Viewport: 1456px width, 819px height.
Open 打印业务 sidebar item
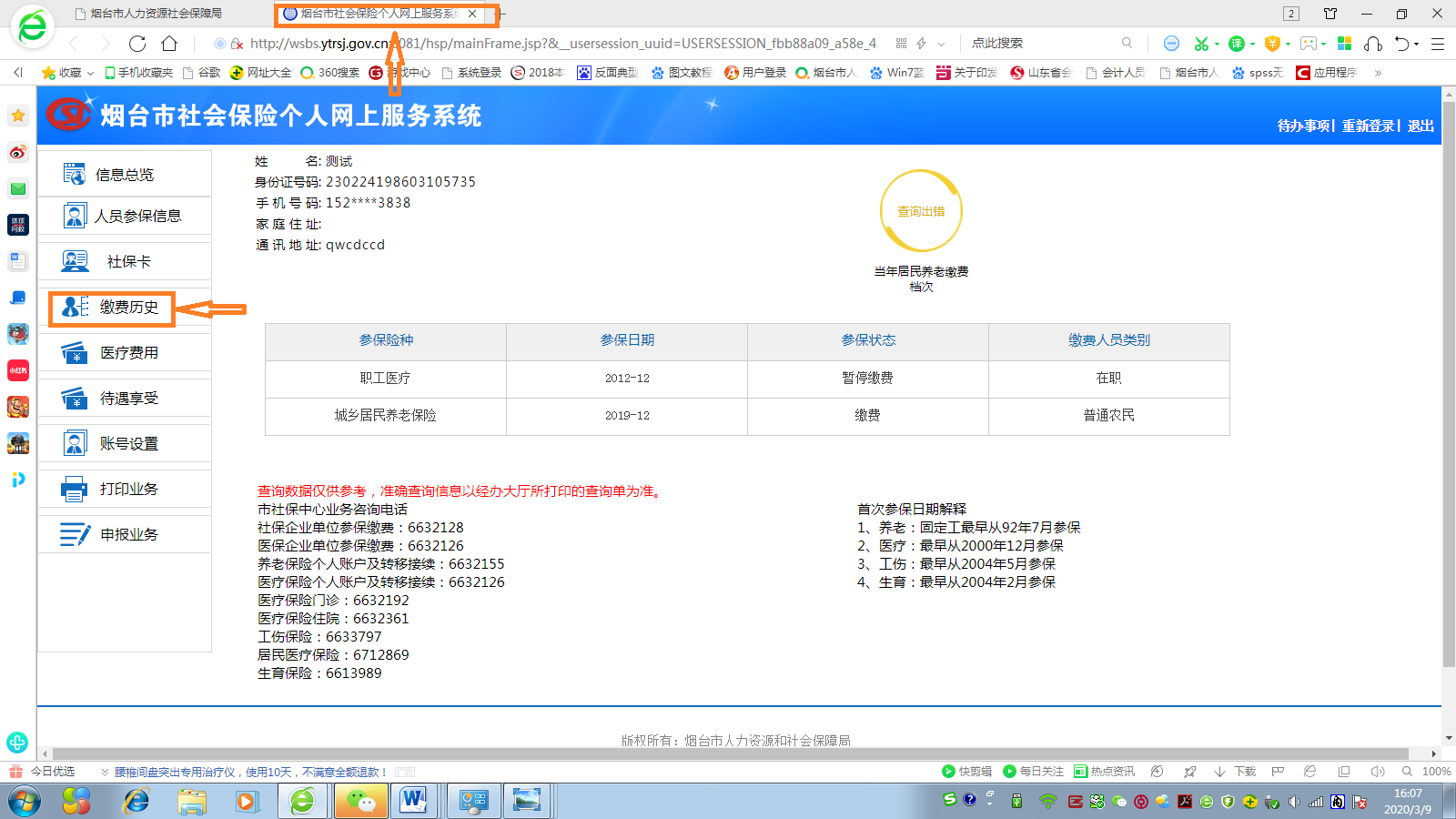(125, 489)
